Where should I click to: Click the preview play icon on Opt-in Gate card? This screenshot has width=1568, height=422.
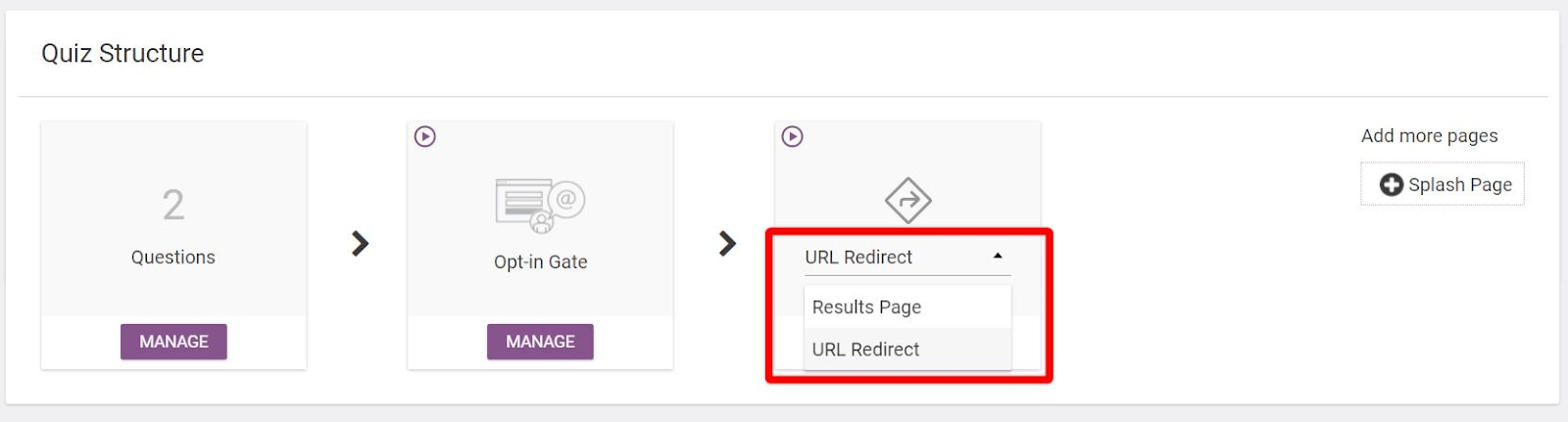click(424, 136)
